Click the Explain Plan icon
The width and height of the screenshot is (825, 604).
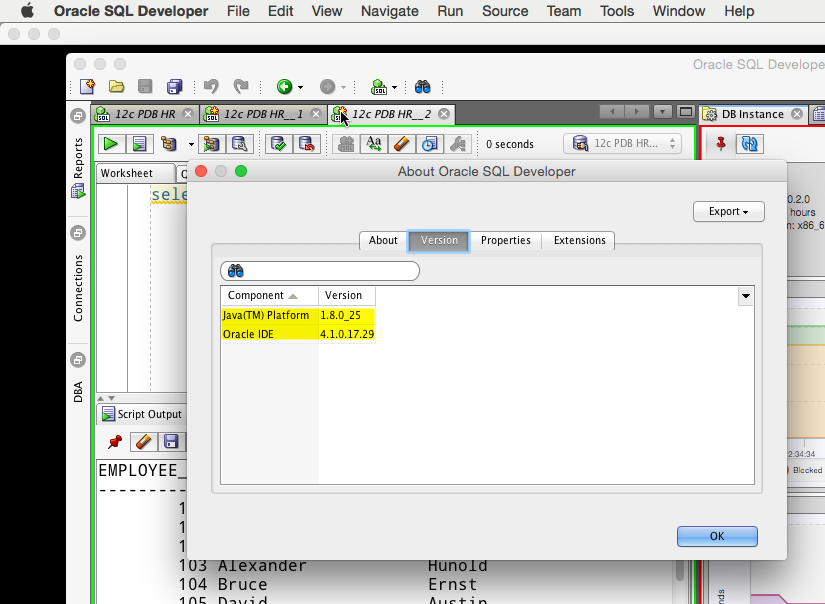169,144
